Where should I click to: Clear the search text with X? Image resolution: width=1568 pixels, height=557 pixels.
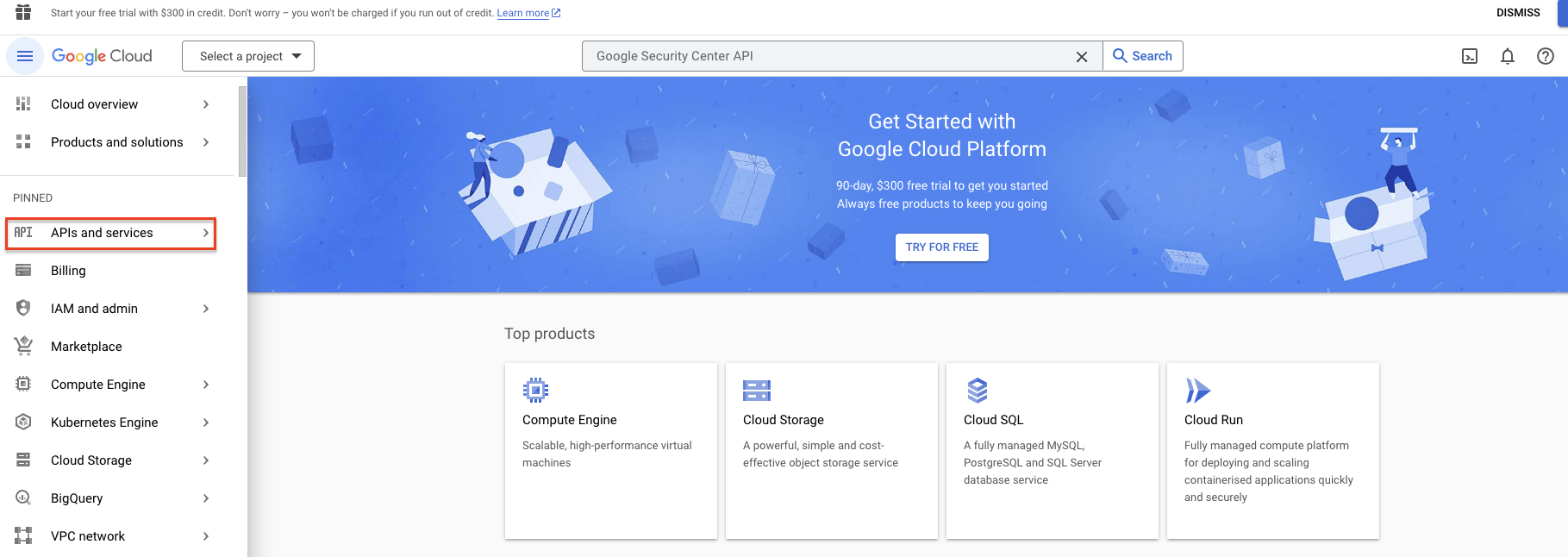tap(1082, 56)
